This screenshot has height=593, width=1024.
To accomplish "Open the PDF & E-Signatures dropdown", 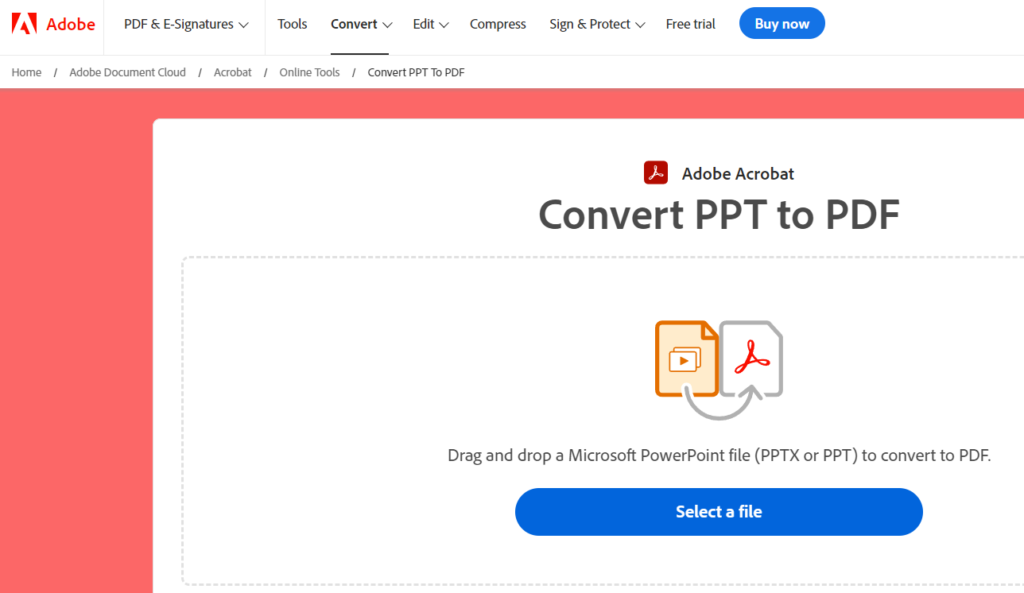I will coord(183,24).
